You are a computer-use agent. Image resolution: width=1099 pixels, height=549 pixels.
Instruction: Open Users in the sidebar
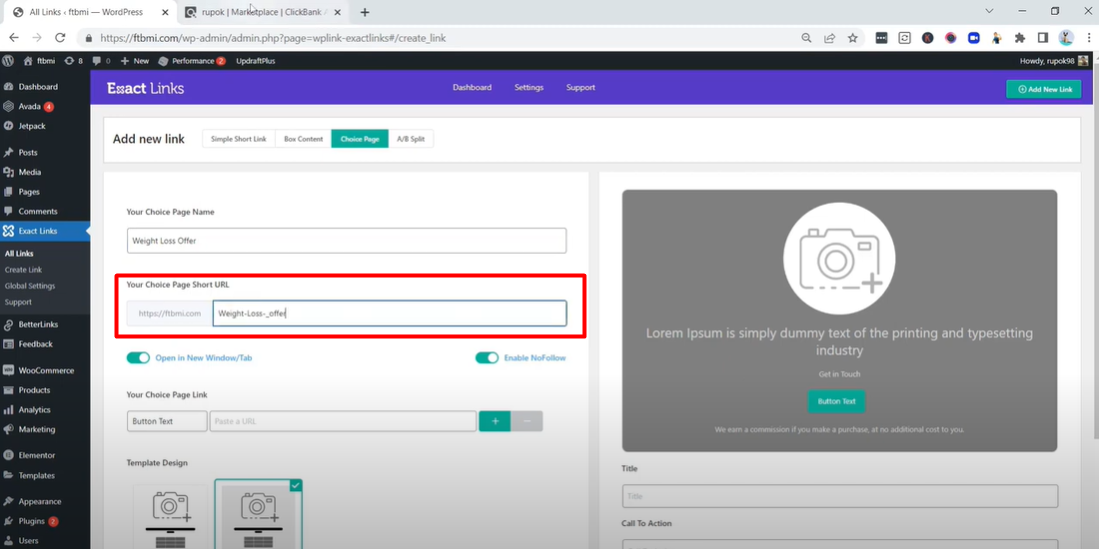[x=29, y=541]
